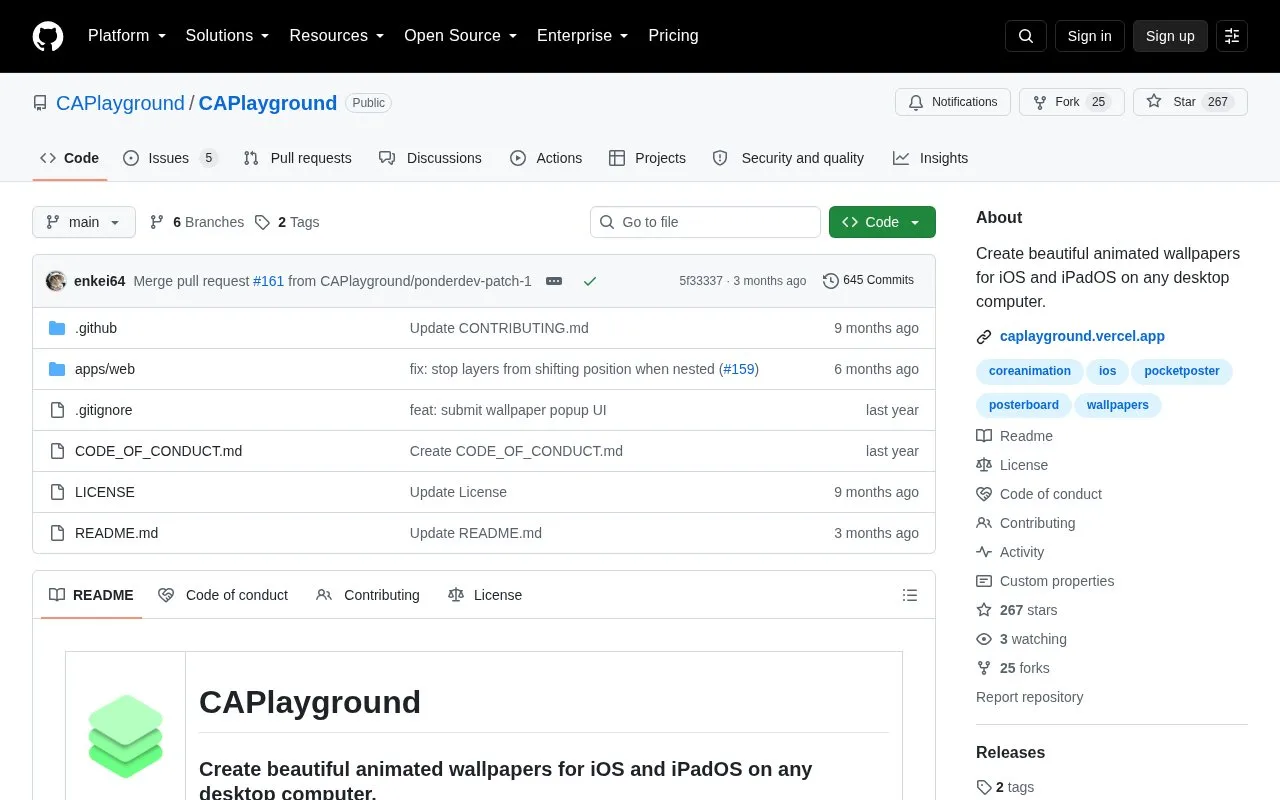The height and width of the screenshot is (800, 1280).
Task: Open the apps/web folder
Action: point(105,369)
